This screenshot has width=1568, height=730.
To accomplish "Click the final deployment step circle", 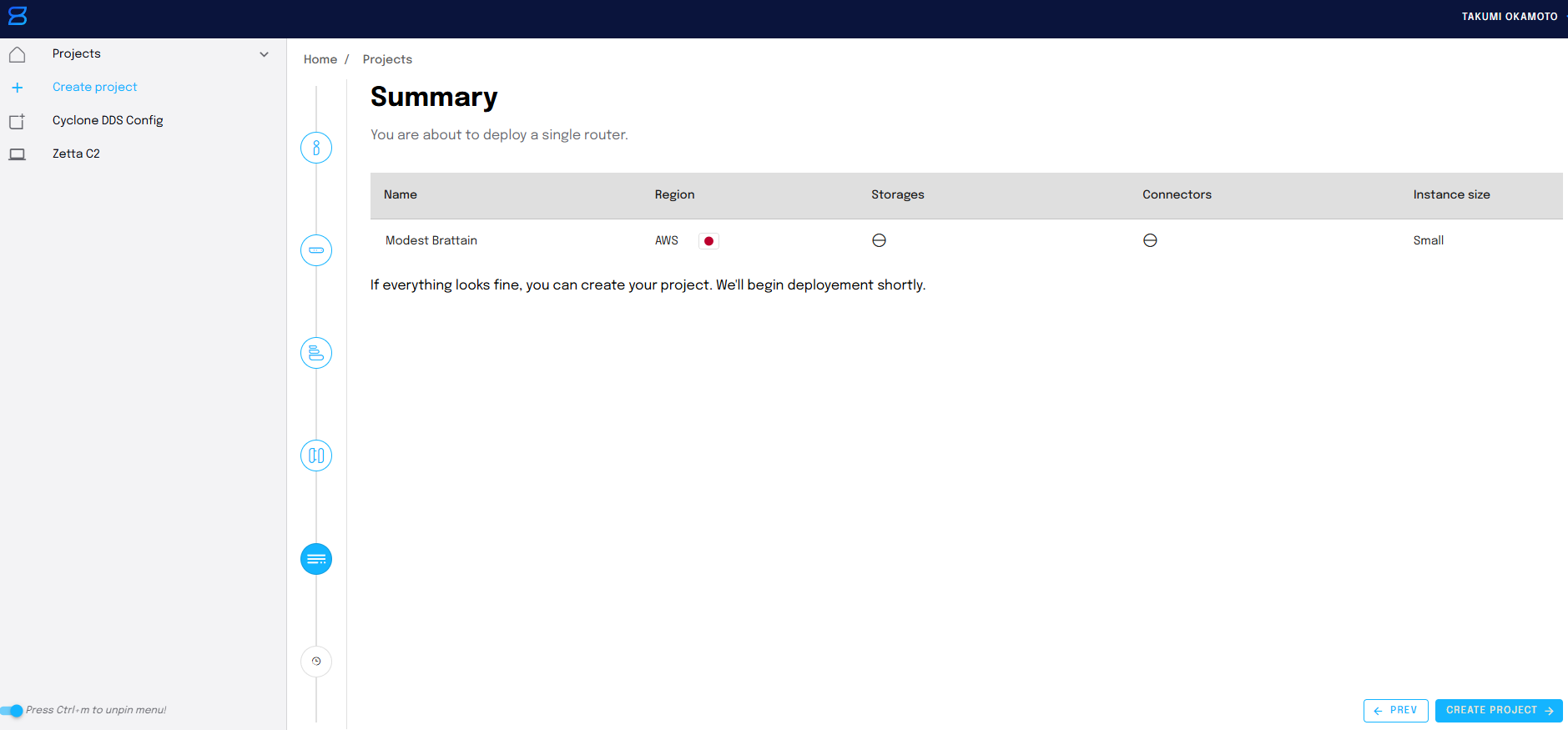I will [316, 662].
